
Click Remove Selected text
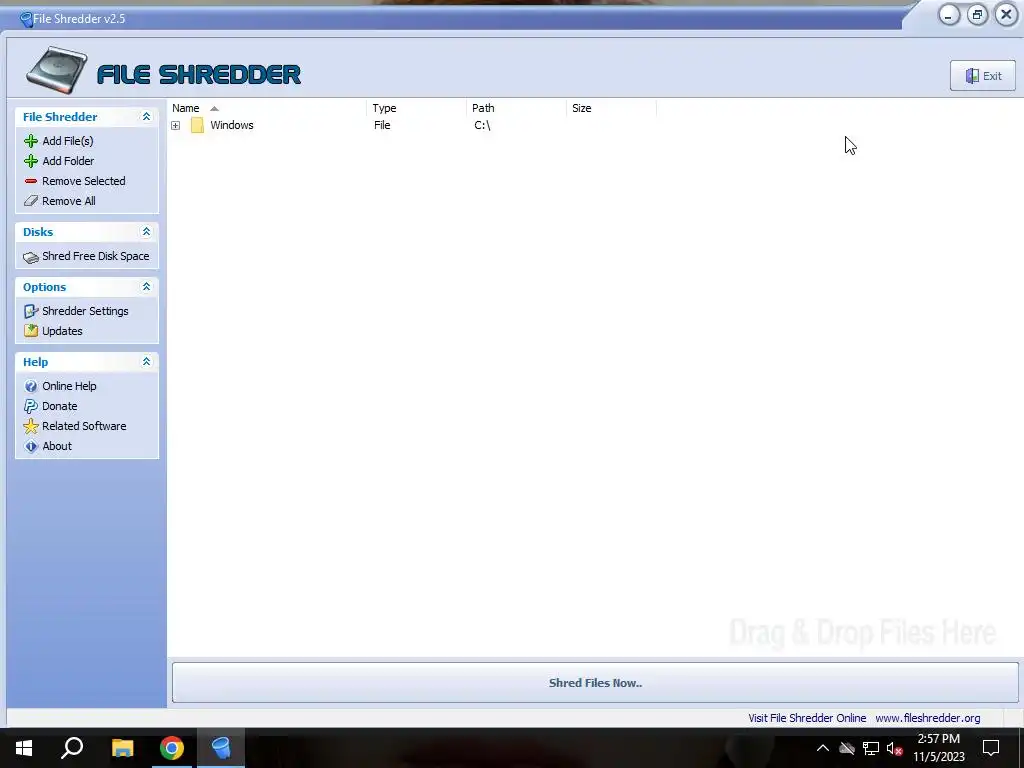[x=84, y=182]
